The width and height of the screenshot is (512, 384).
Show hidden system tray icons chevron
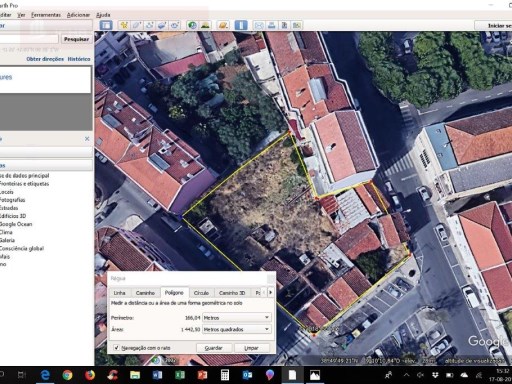point(406,375)
